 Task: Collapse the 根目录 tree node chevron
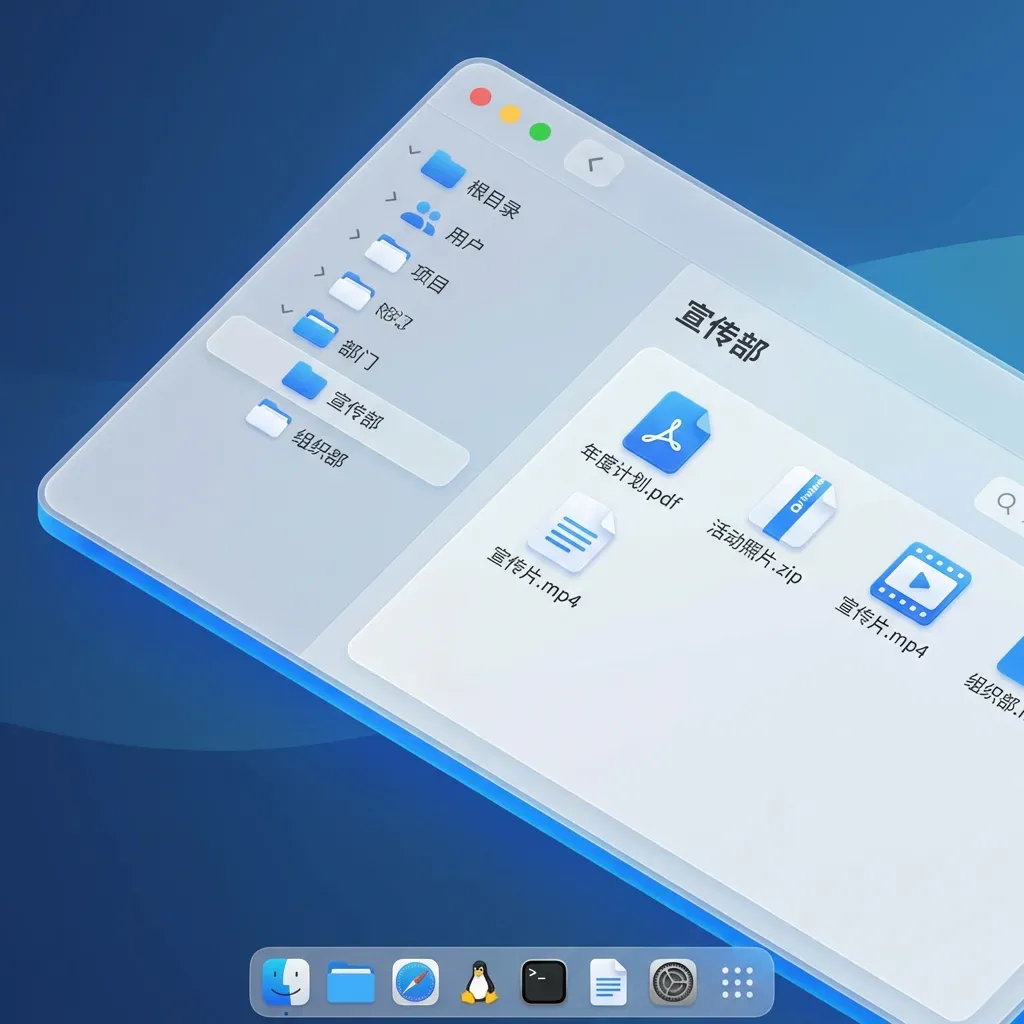point(414,150)
